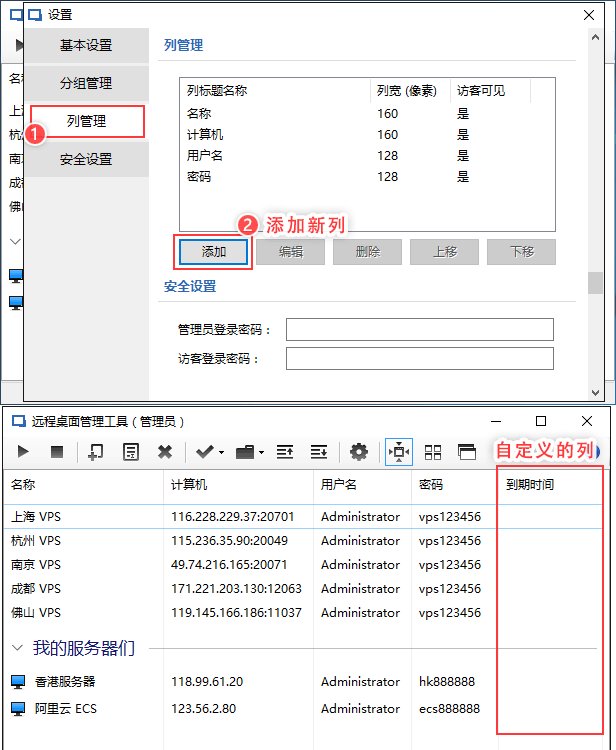Click the Connect (play) toolbar icon
This screenshot has width=616, height=750.
22,452
